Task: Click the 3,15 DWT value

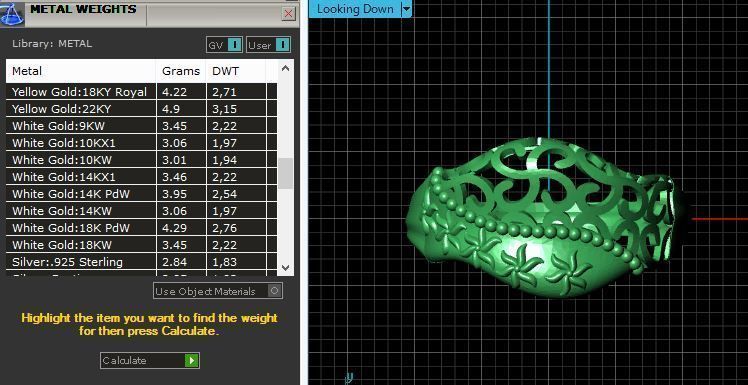Action: pyautogui.click(x=225, y=109)
